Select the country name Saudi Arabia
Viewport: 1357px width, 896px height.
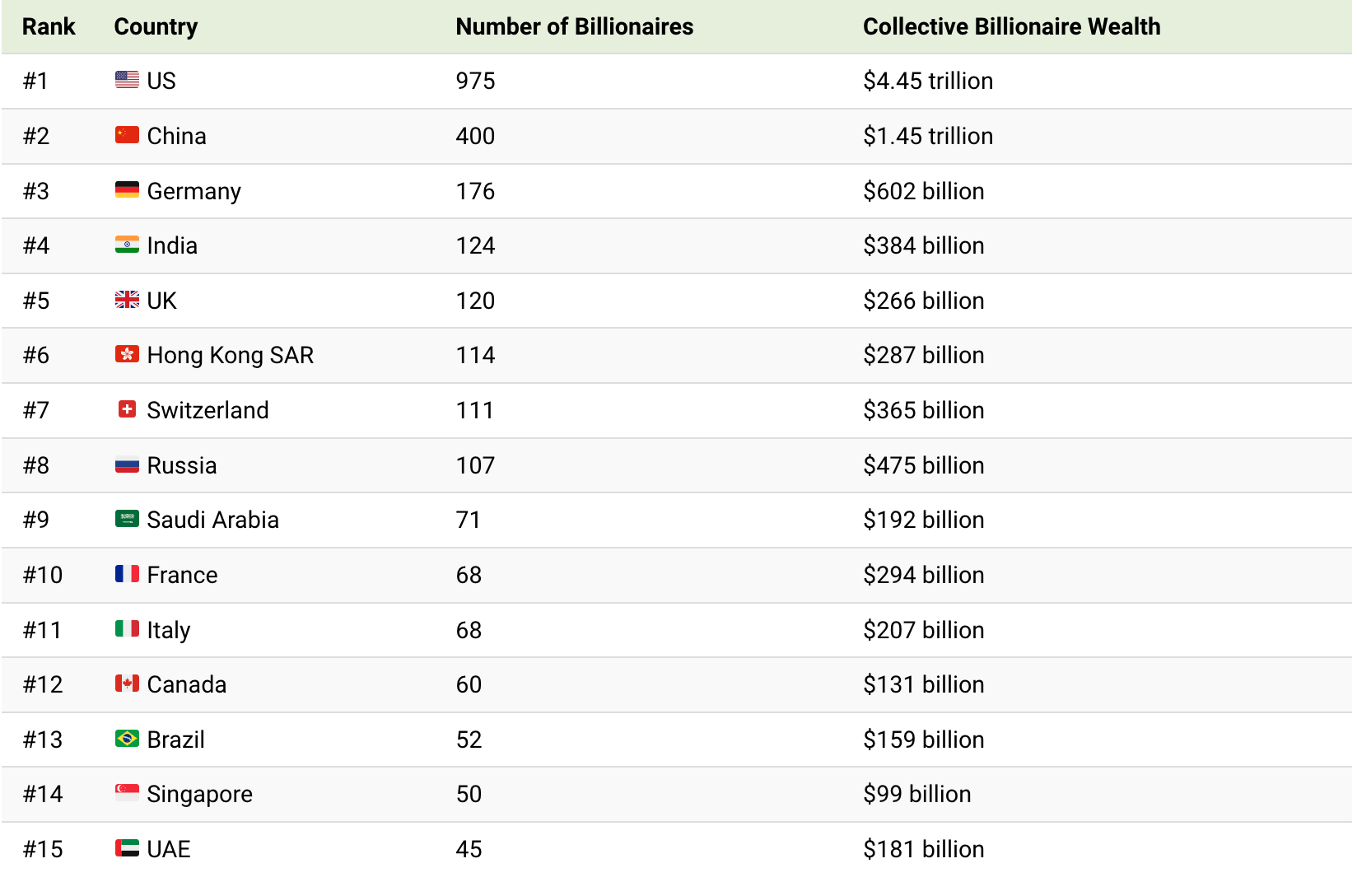pyautogui.click(x=213, y=520)
